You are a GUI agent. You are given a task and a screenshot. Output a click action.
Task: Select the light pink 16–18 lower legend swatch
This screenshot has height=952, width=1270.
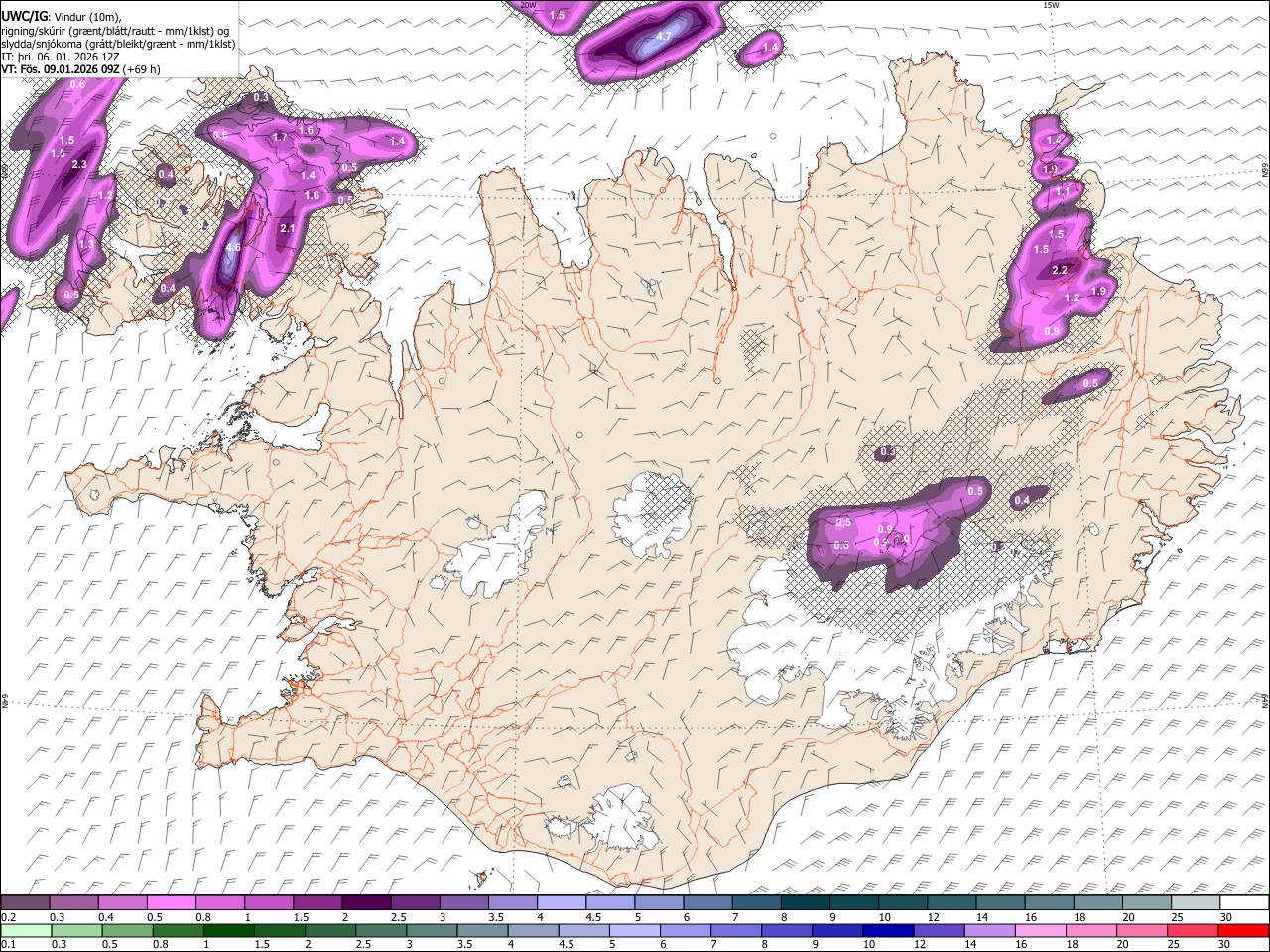click(1040, 930)
